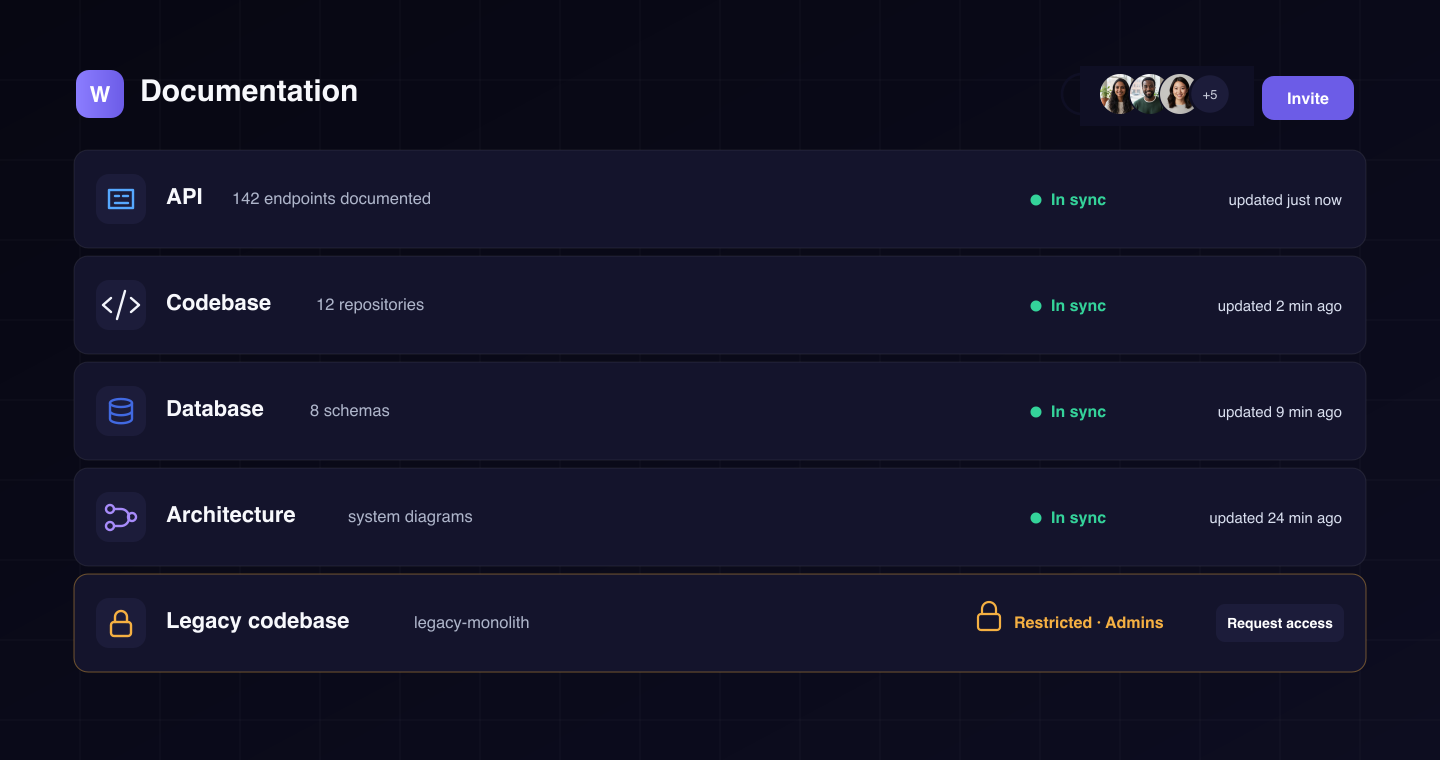Click the Documentation page heading
The width and height of the screenshot is (1440, 760).
[x=249, y=91]
